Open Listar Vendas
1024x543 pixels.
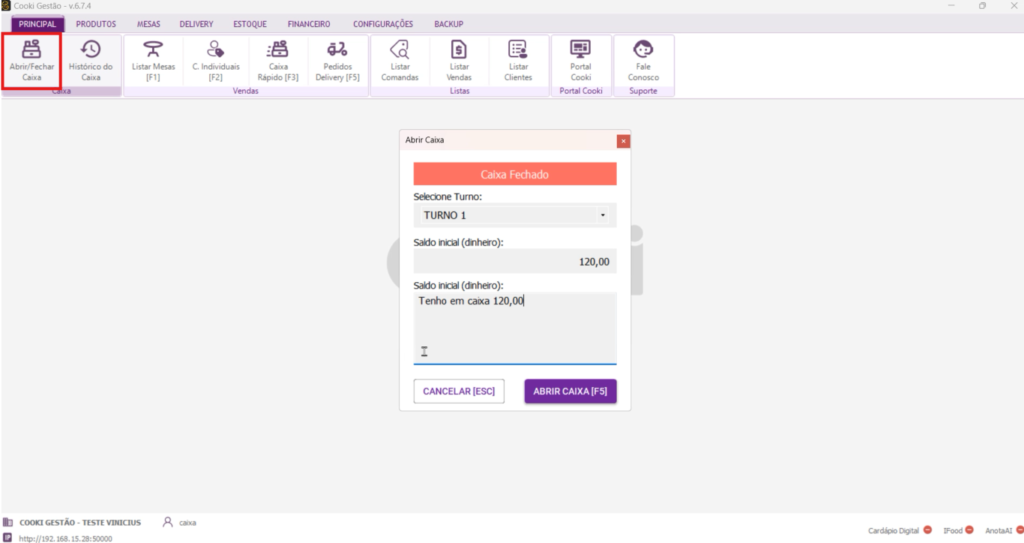(x=459, y=60)
